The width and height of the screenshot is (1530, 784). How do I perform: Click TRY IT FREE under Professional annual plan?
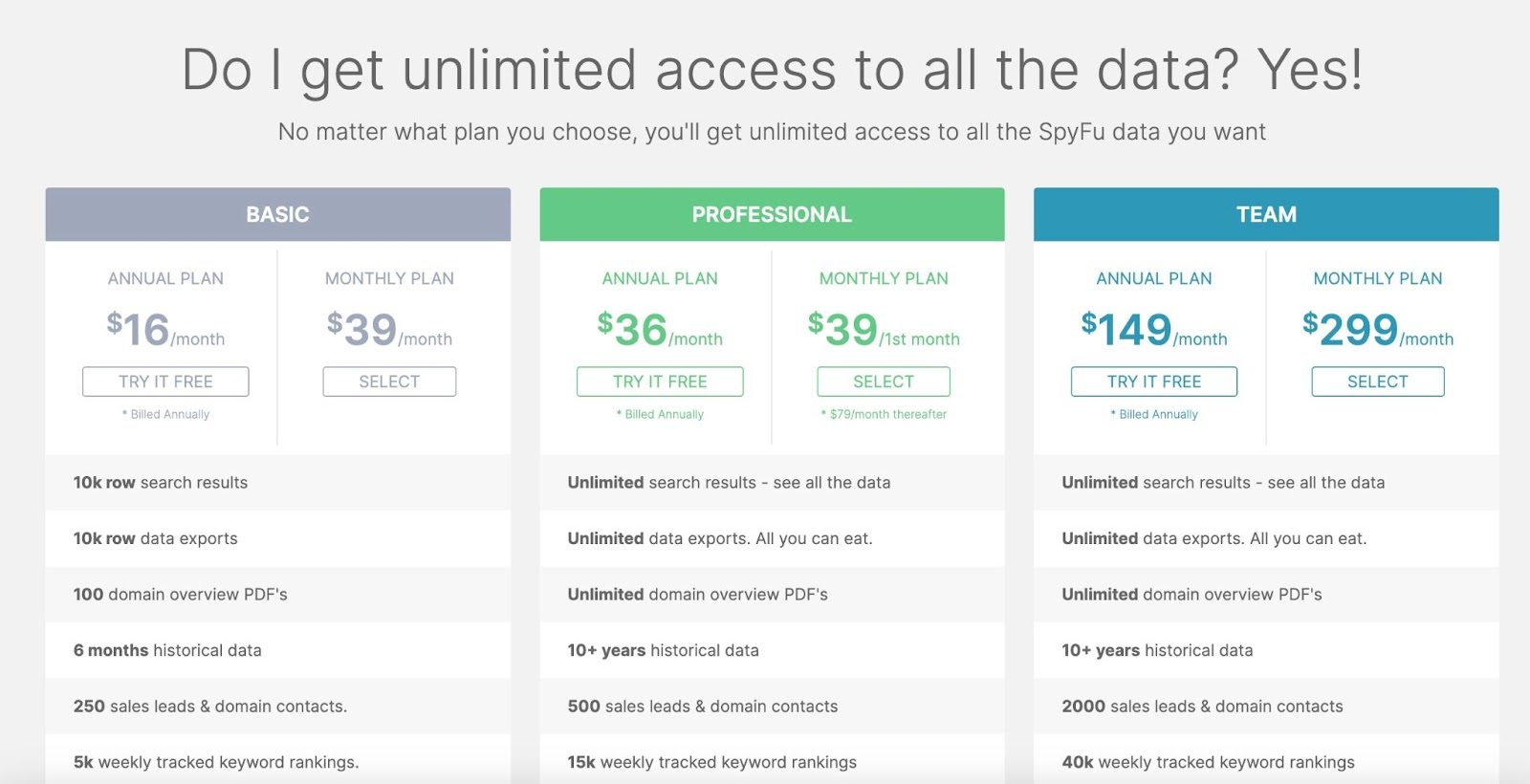(x=660, y=381)
